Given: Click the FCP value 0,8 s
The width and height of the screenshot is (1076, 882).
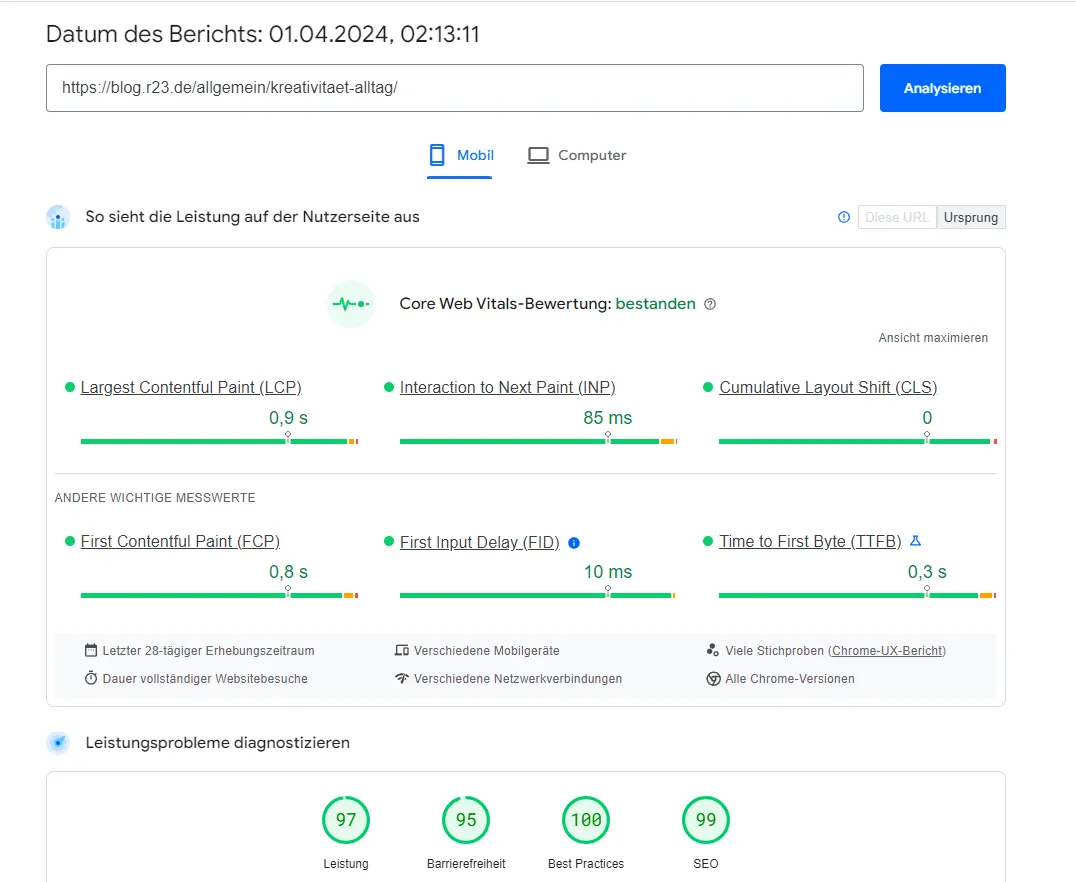Looking at the screenshot, I should [x=288, y=572].
